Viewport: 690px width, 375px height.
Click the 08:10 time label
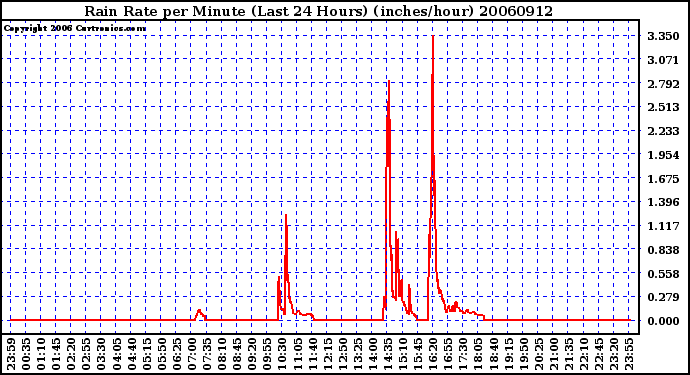222,354
